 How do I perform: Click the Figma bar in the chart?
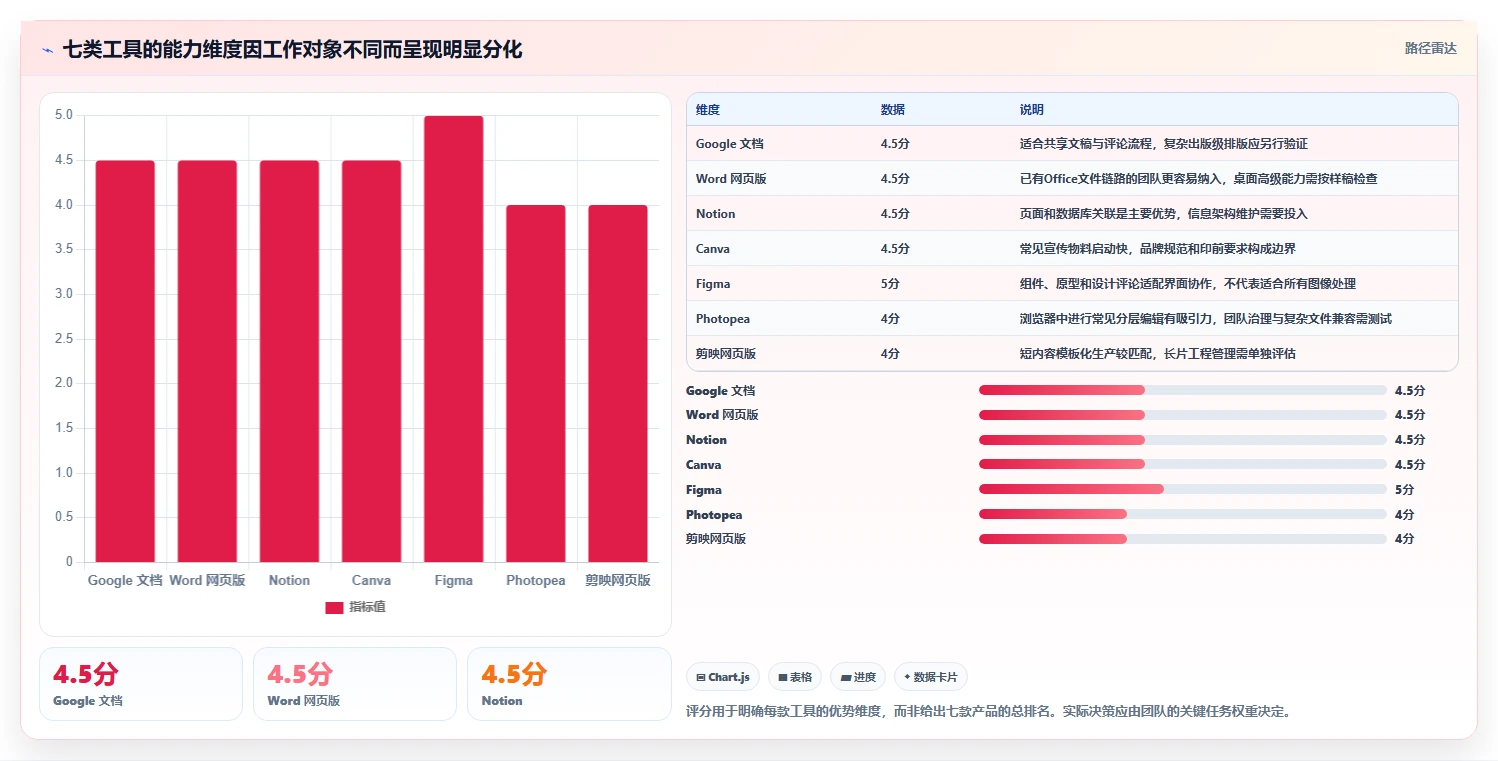pos(453,339)
